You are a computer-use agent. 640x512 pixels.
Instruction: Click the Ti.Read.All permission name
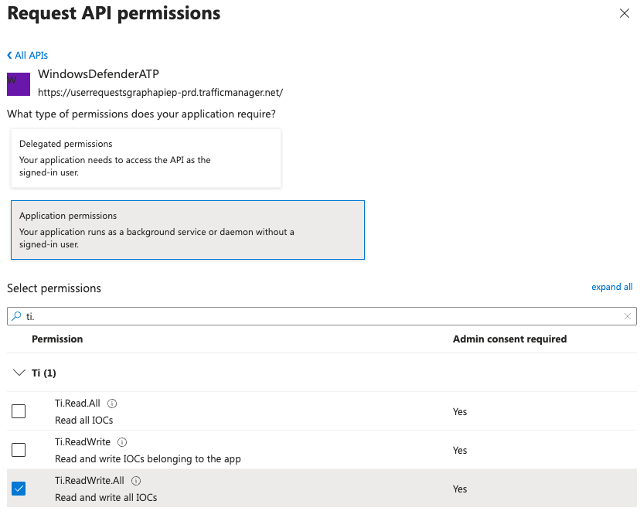click(78, 403)
